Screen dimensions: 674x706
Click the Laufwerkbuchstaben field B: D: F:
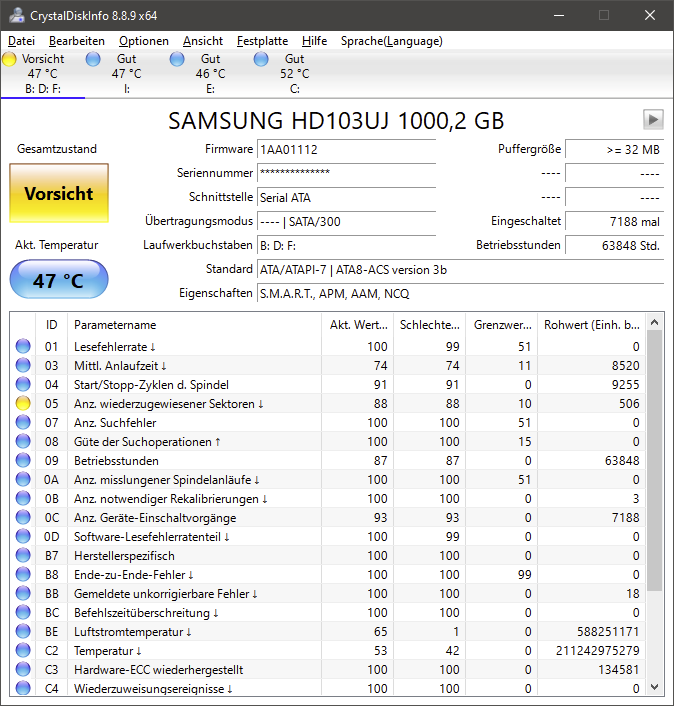346,245
